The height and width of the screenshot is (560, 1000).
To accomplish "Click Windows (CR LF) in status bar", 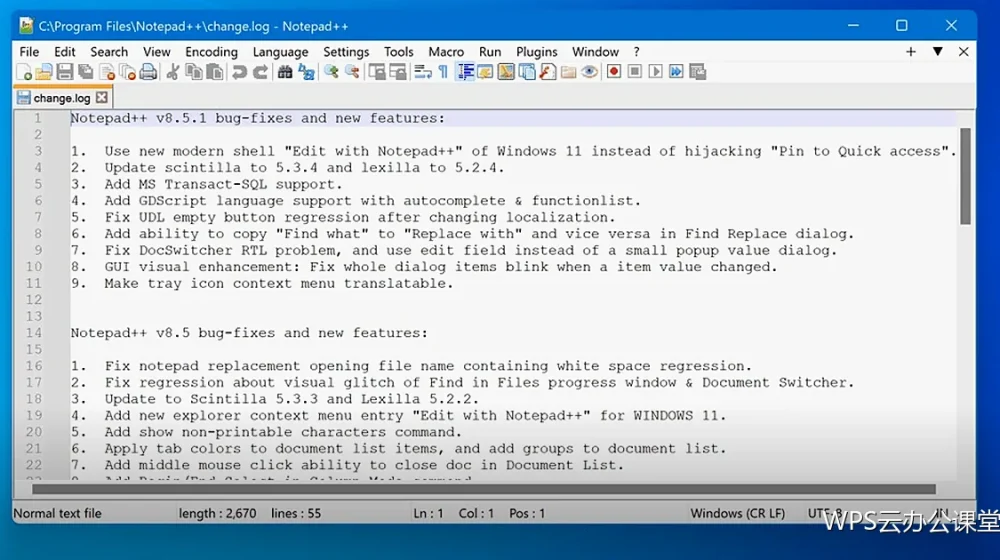I will (x=737, y=513).
